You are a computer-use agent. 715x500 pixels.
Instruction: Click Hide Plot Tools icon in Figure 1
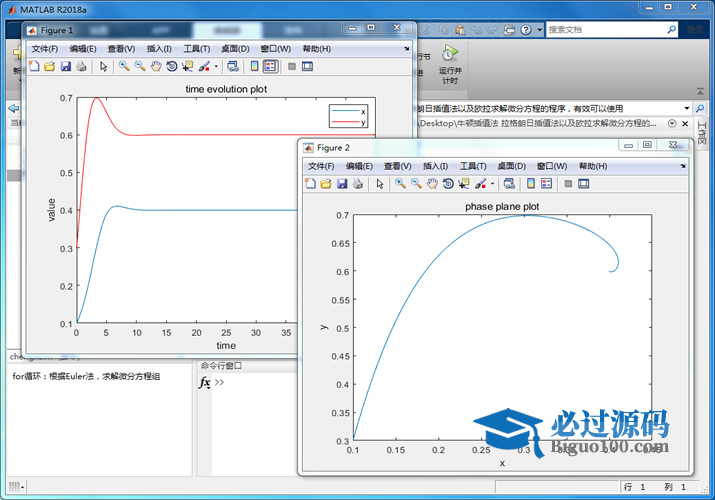[292, 67]
